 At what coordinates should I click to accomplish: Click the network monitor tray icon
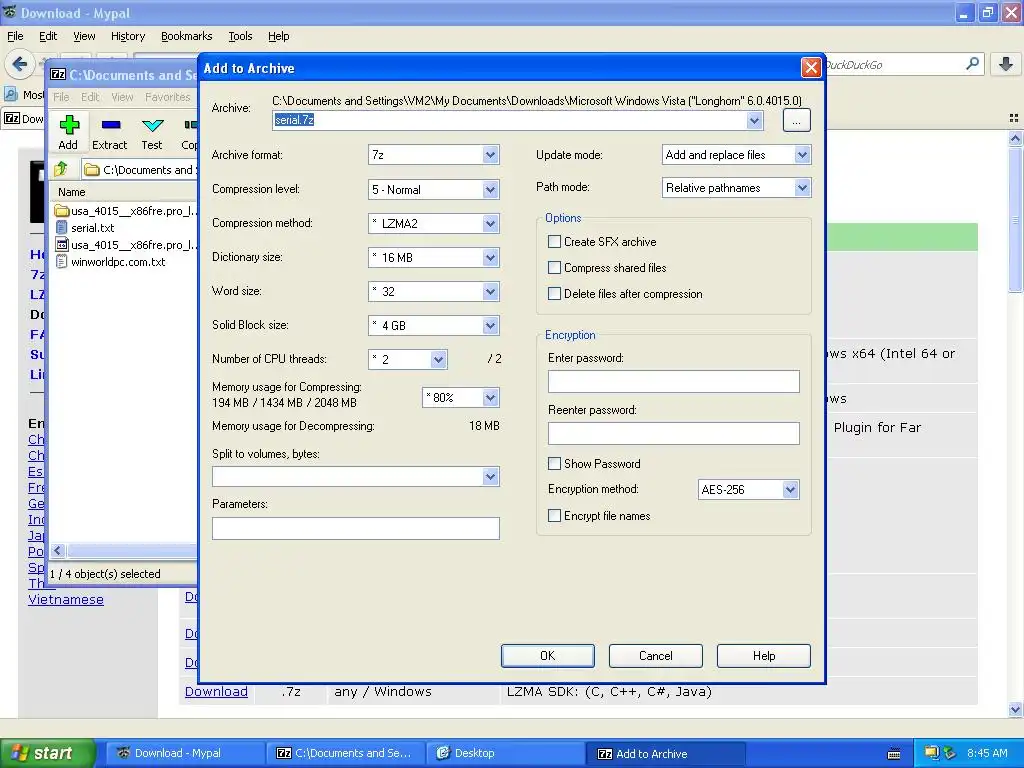pyautogui.click(x=932, y=753)
